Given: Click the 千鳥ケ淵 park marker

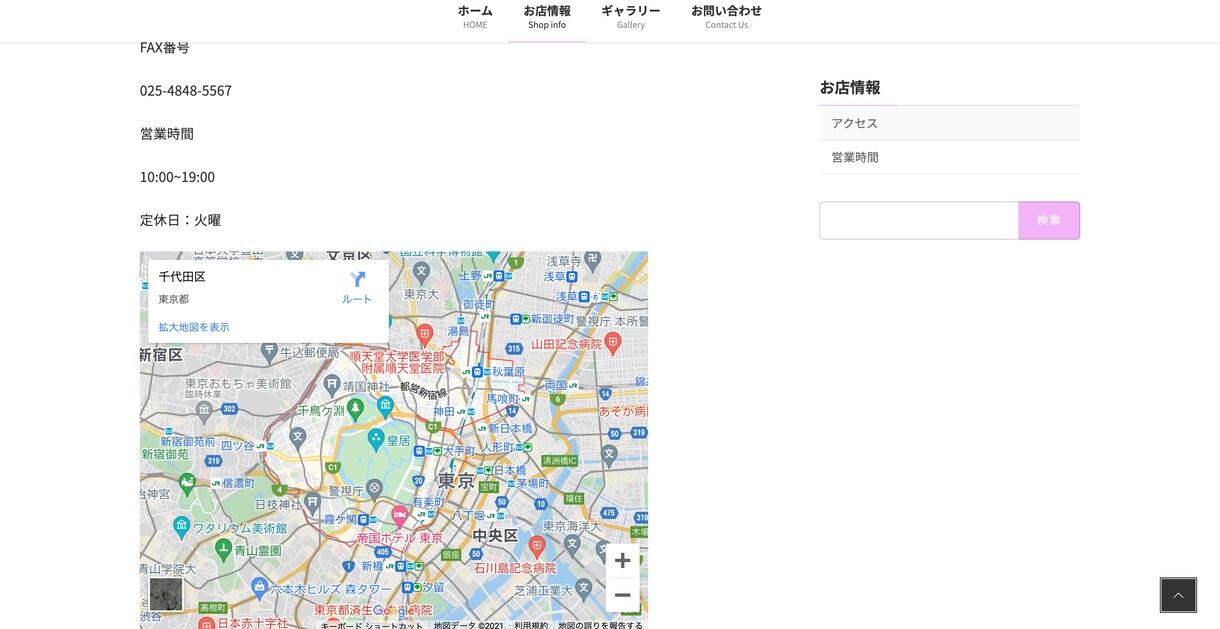Looking at the screenshot, I should [x=355, y=408].
